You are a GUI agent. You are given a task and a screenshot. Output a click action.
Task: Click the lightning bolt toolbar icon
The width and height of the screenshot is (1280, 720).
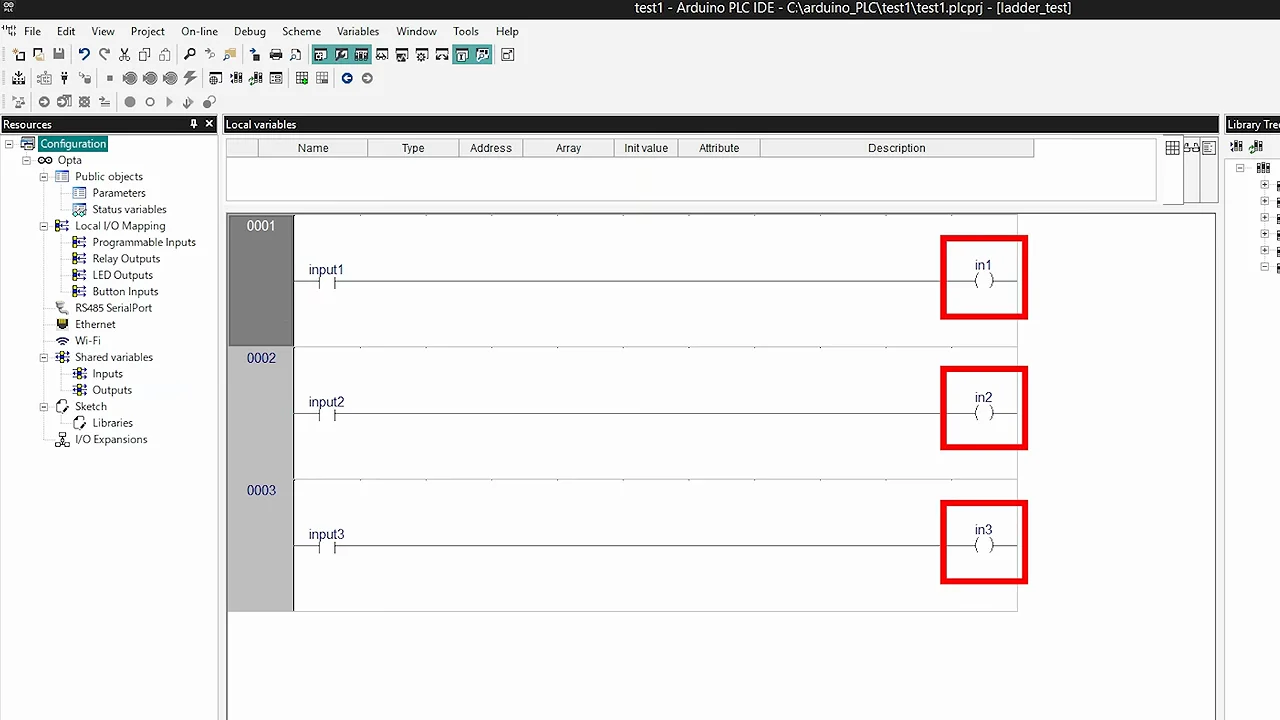pos(190,78)
